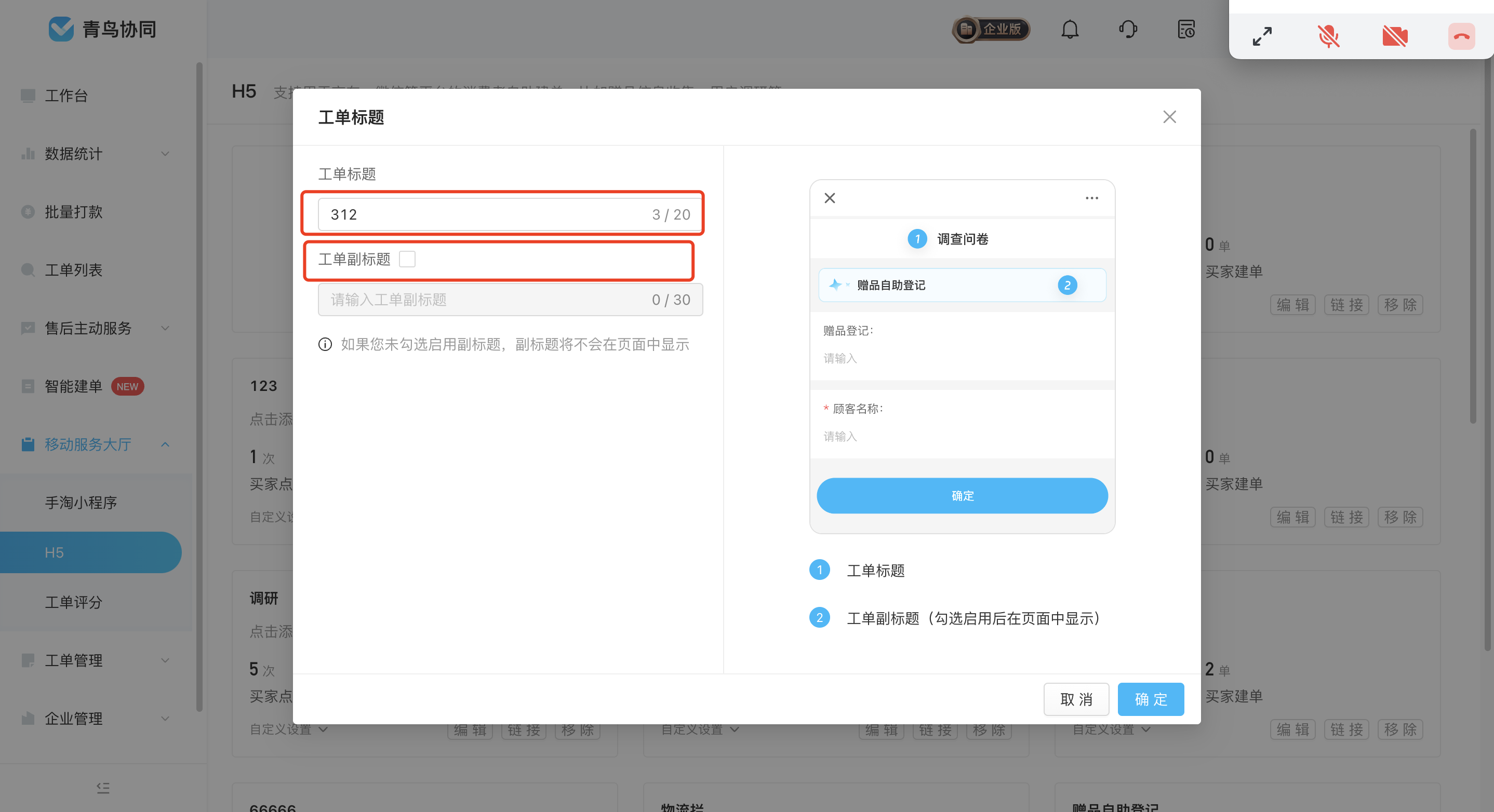The width and height of the screenshot is (1494, 812).
Task: Click the 数据统计 chevron arrow
Action: pos(165,154)
